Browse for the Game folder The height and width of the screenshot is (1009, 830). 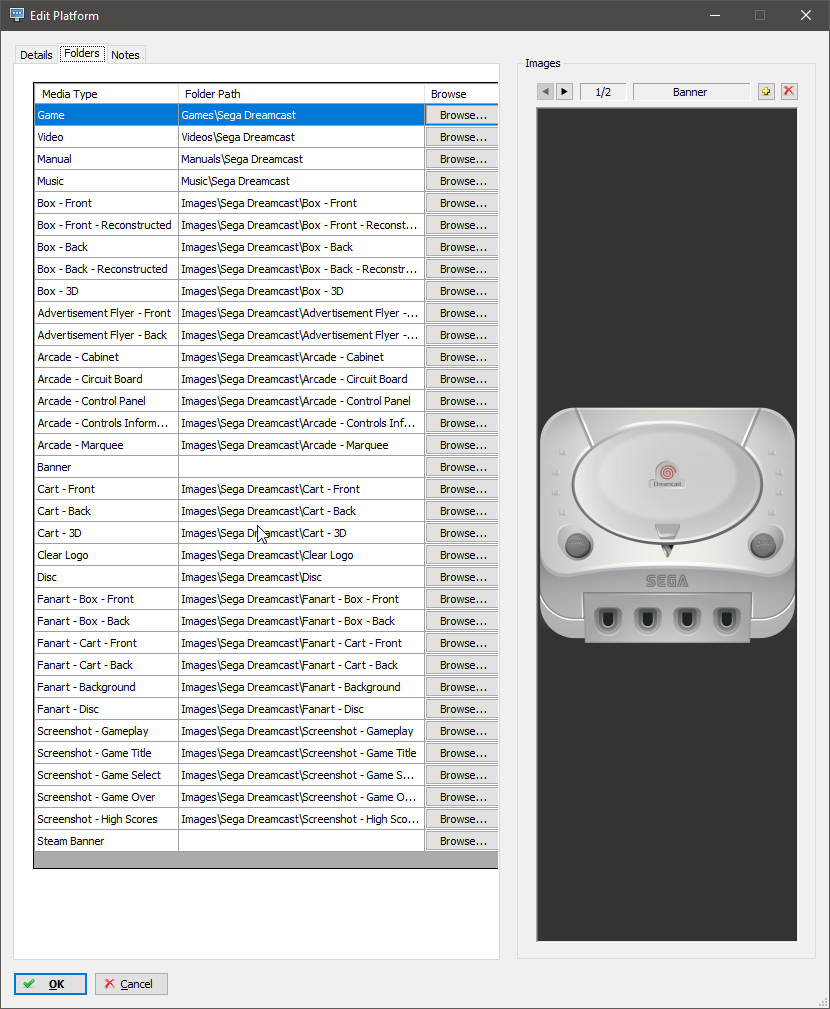(x=461, y=115)
